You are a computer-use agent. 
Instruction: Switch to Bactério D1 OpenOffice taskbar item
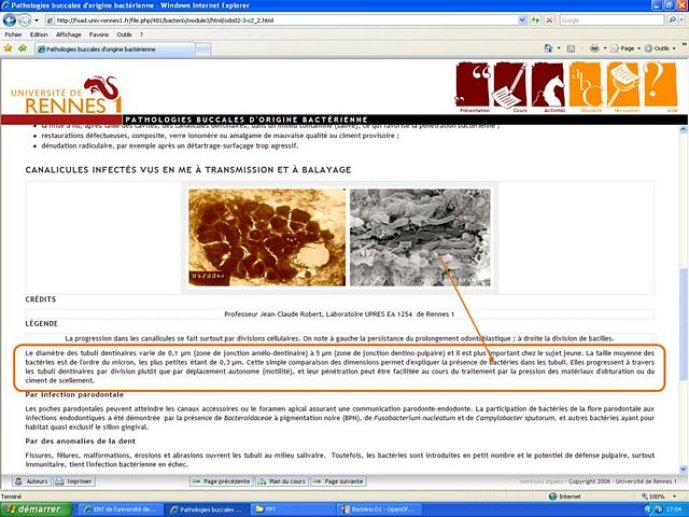[x=378, y=510]
